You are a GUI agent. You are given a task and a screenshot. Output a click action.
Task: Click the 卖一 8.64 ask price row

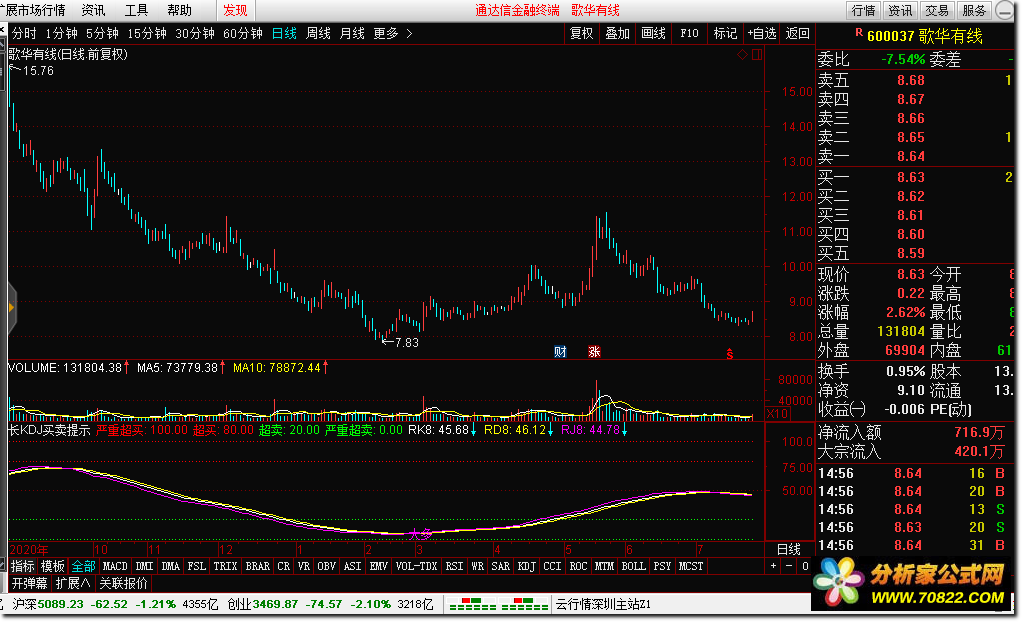click(x=915, y=156)
